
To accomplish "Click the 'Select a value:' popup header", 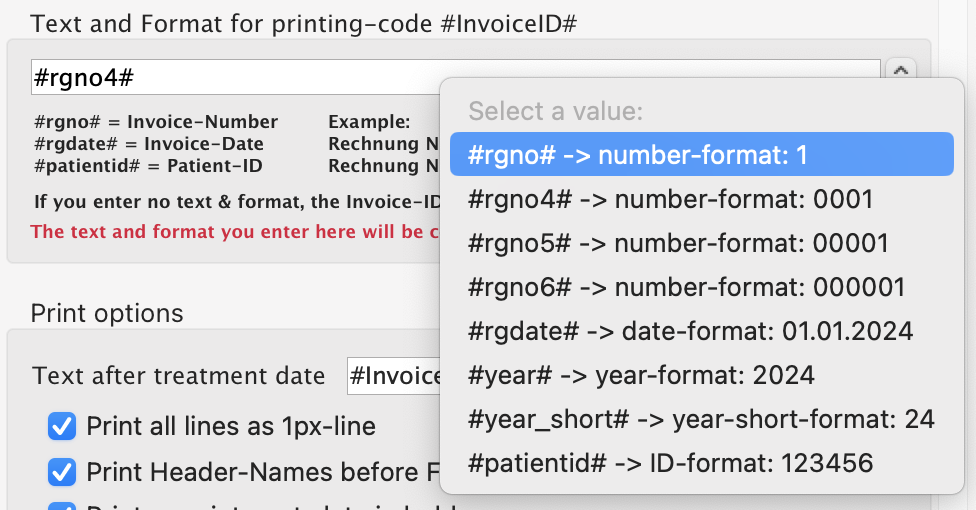I will (x=555, y=110).
